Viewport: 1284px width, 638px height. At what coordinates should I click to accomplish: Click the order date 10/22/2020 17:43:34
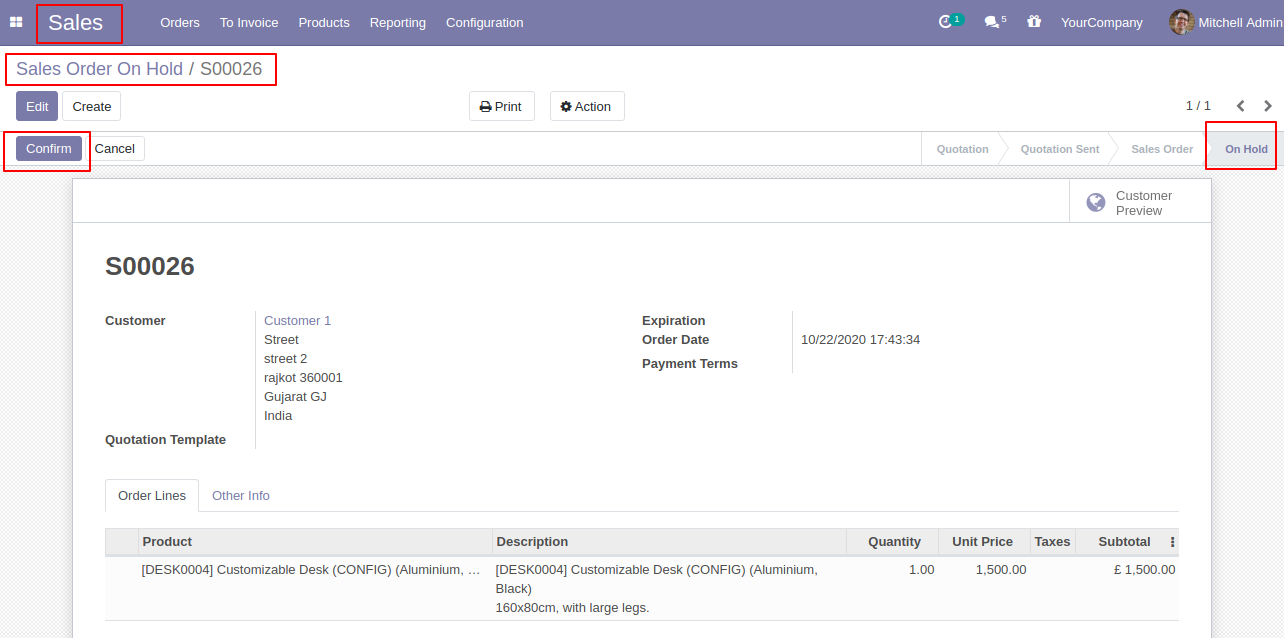coord(860,340)
